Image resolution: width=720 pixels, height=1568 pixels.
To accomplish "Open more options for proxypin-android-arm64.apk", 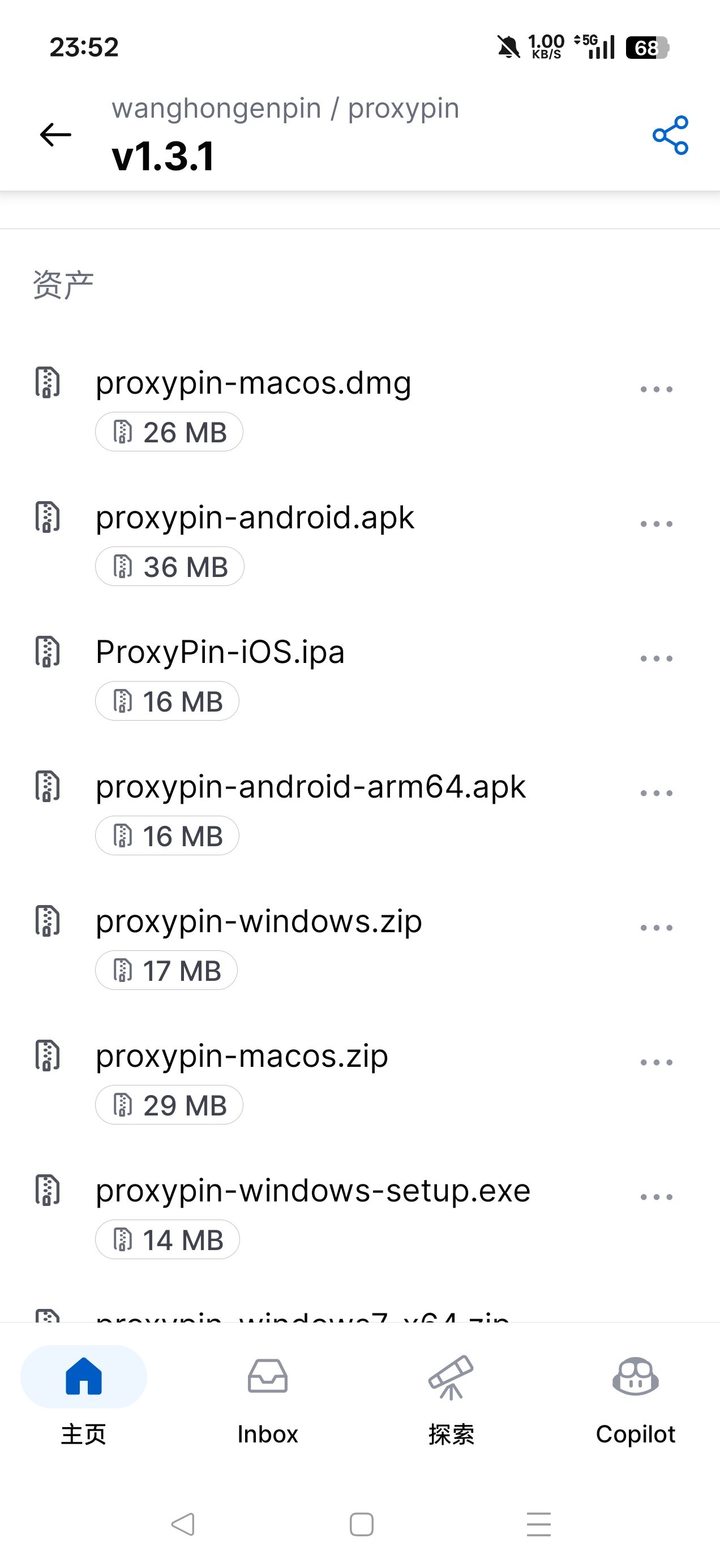I will [657, 792].
